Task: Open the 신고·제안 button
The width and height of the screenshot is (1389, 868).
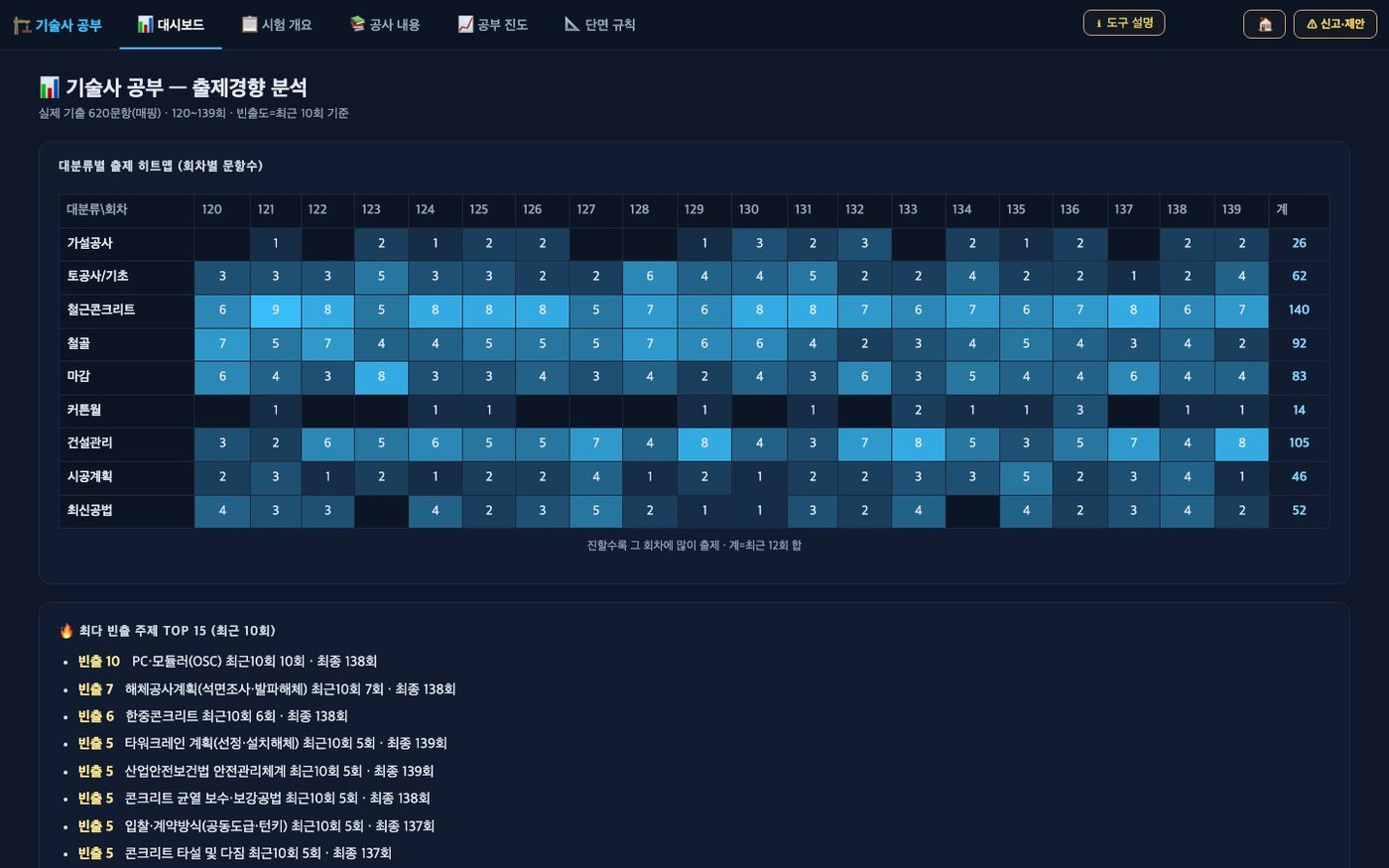Action: (1335, 24)
